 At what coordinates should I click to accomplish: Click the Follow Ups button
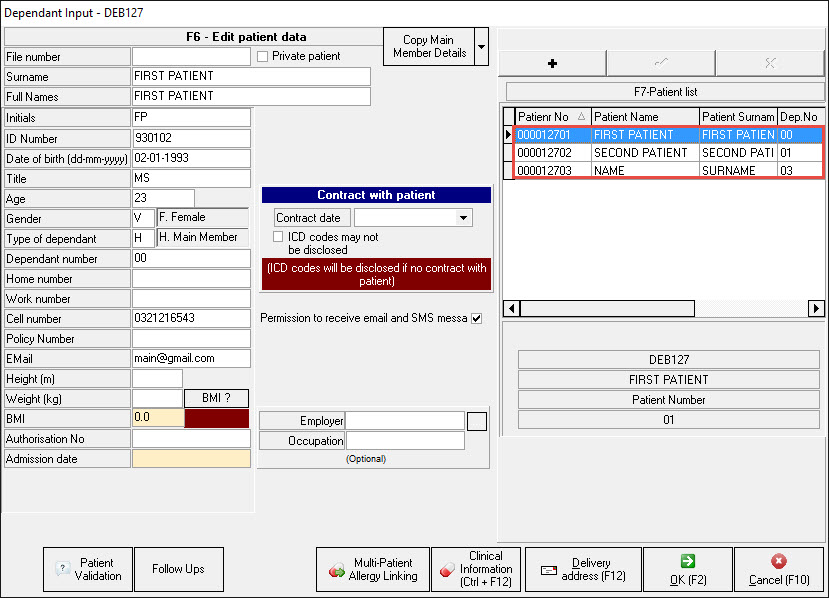tap(178, 569)
